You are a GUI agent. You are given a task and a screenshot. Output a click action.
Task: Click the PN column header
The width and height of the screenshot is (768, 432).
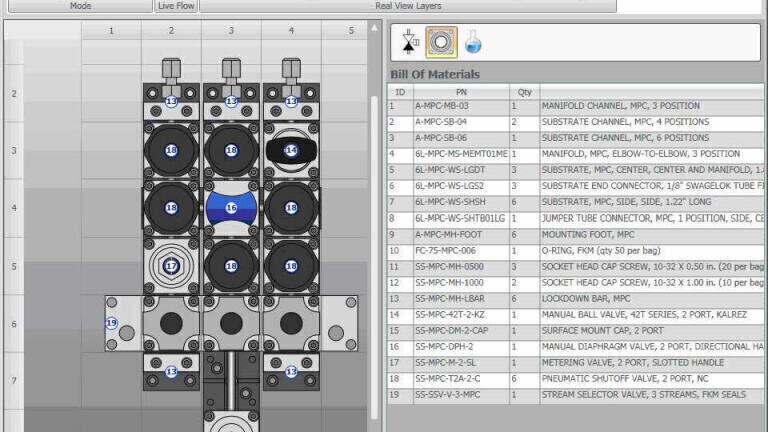click(461, 92)
